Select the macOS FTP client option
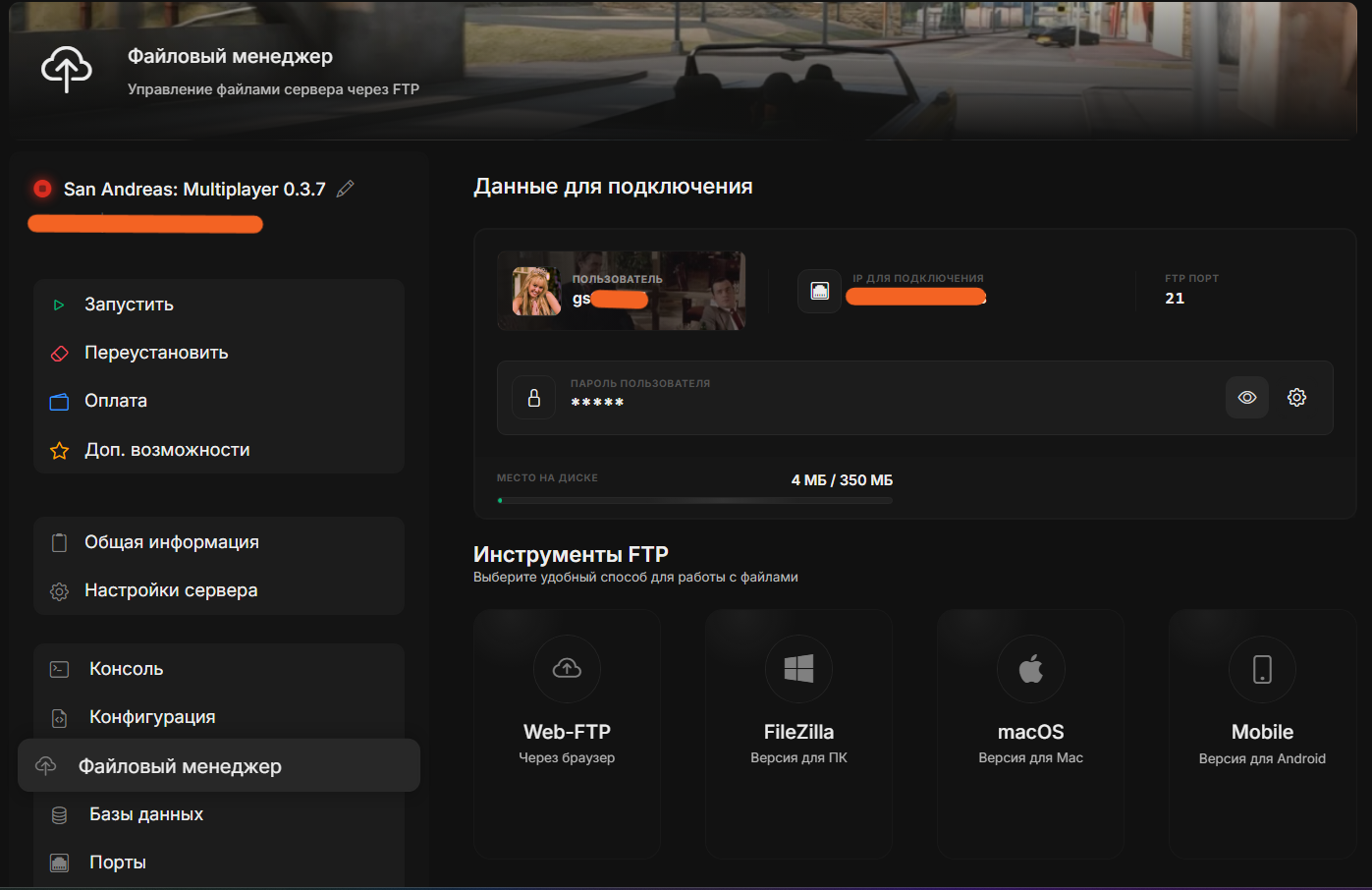1372x890 pixels. (1030, 732)
